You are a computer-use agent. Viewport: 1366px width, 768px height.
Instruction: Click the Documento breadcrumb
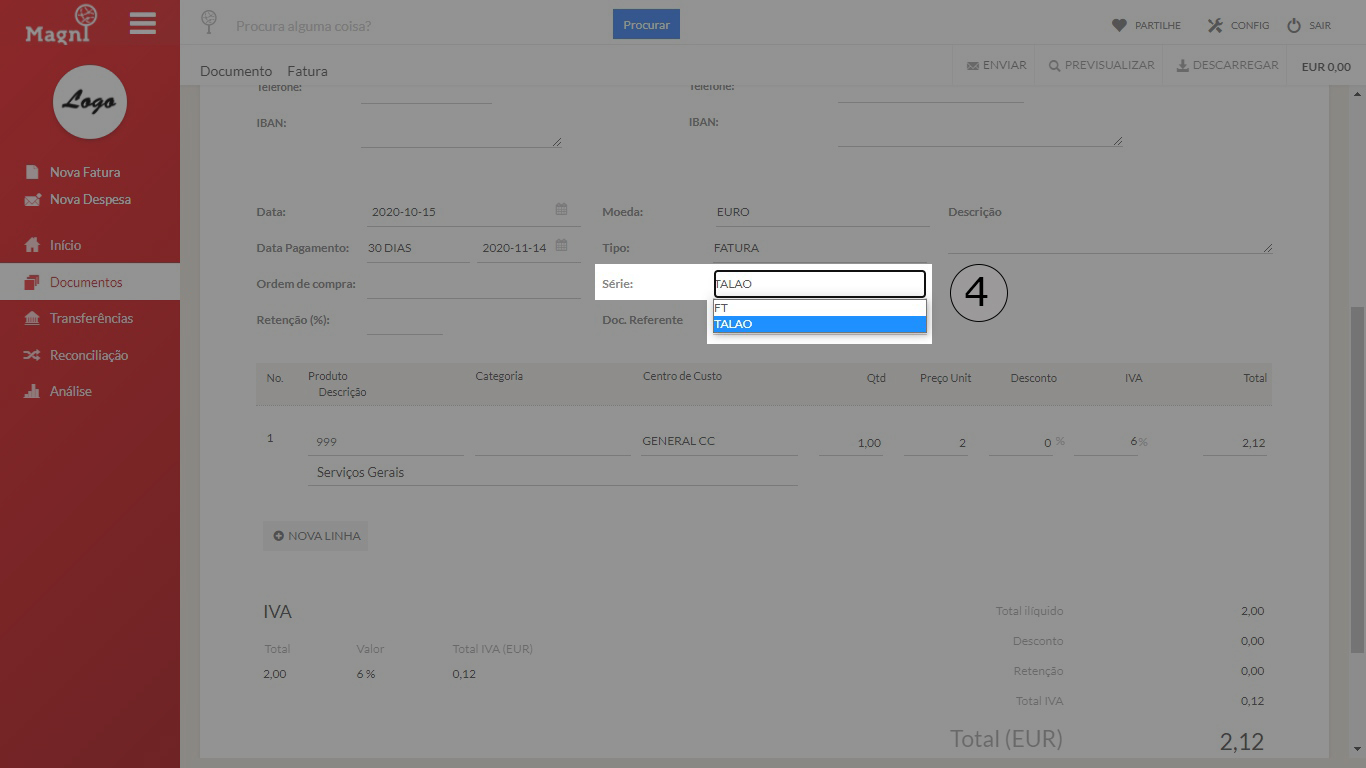click(236, 71)
